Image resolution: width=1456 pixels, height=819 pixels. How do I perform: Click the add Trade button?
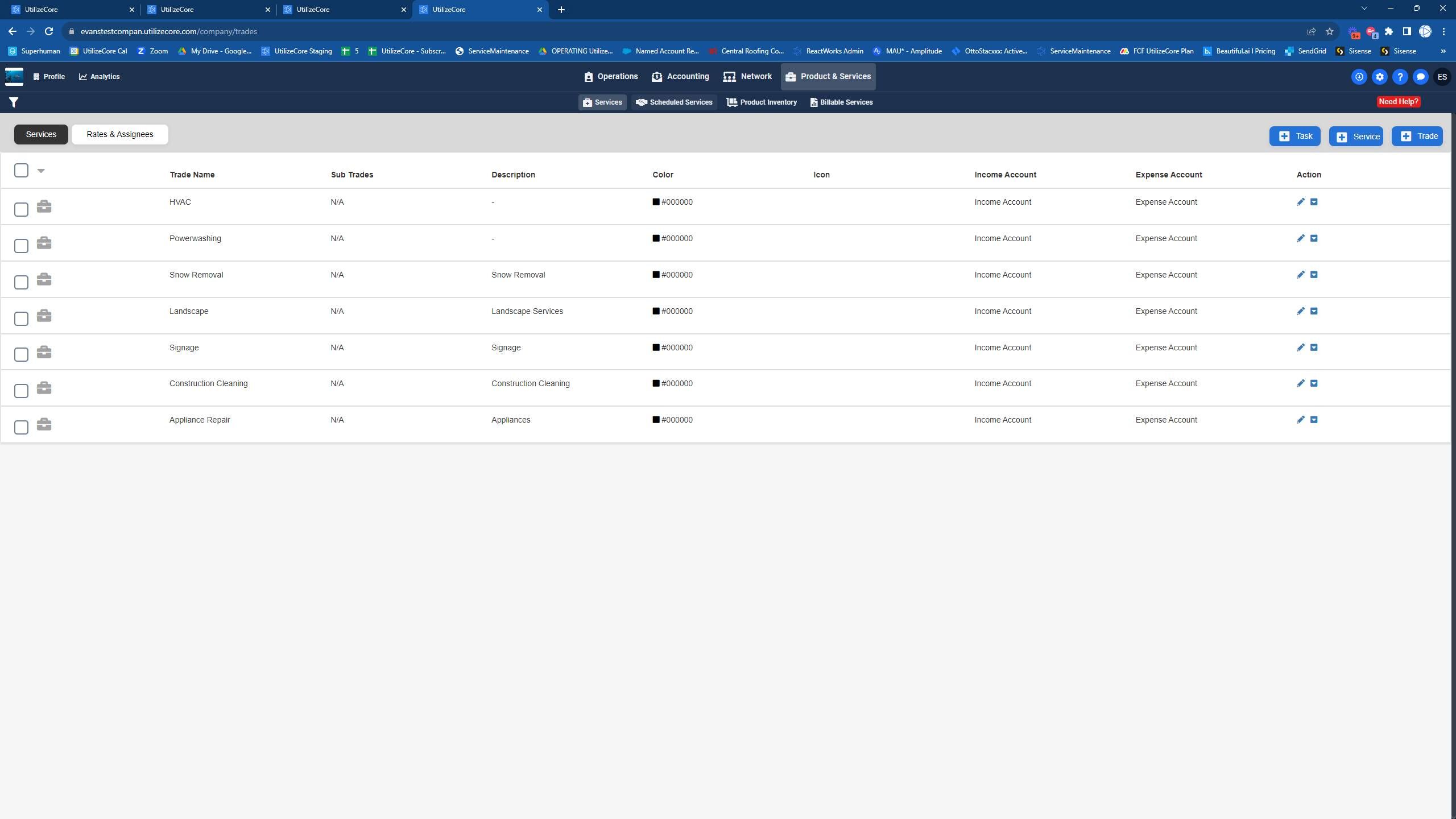click(x=1417, y=136)
